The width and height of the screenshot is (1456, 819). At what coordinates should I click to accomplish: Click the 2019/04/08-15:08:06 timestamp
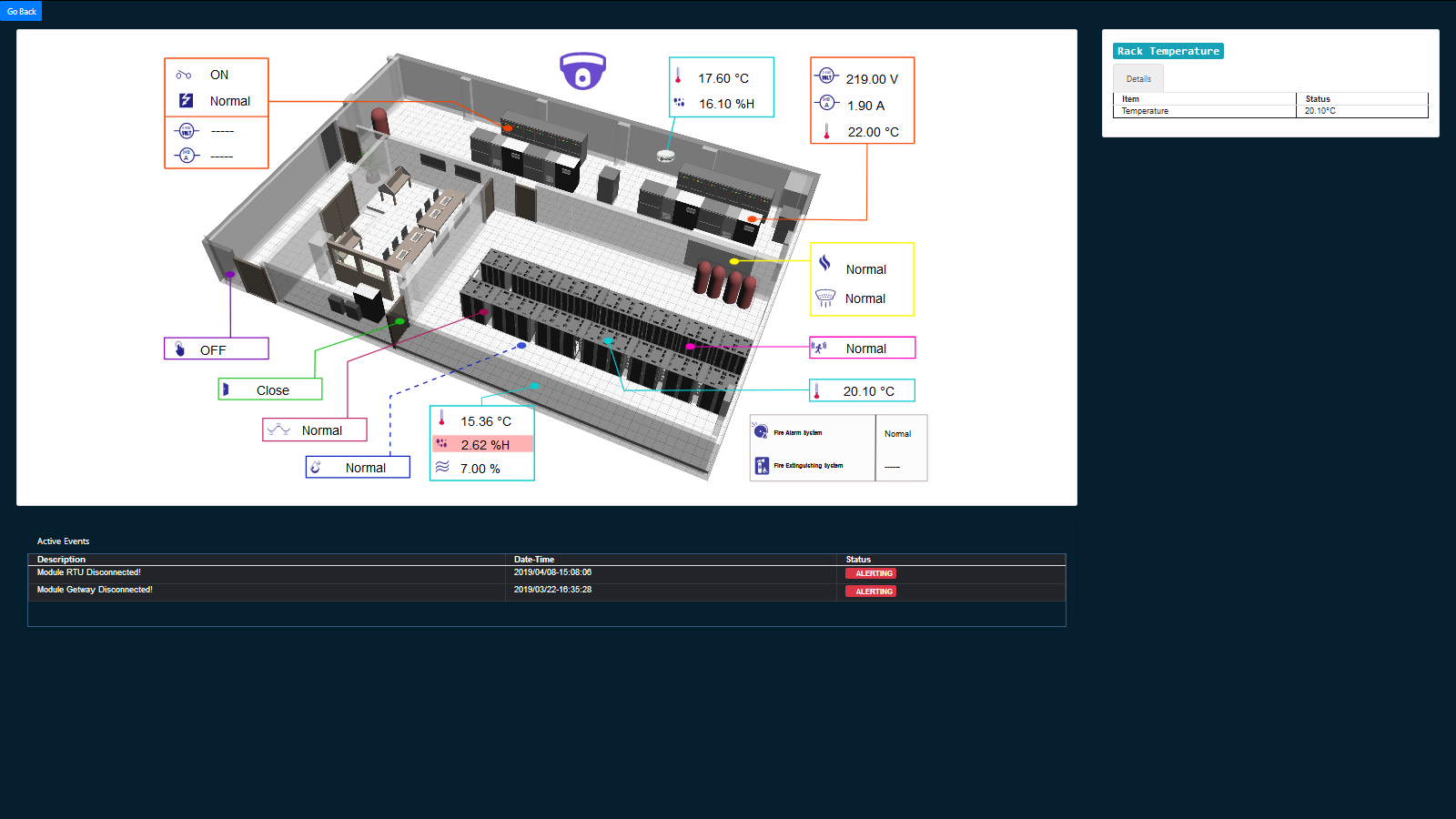point(552,572)
